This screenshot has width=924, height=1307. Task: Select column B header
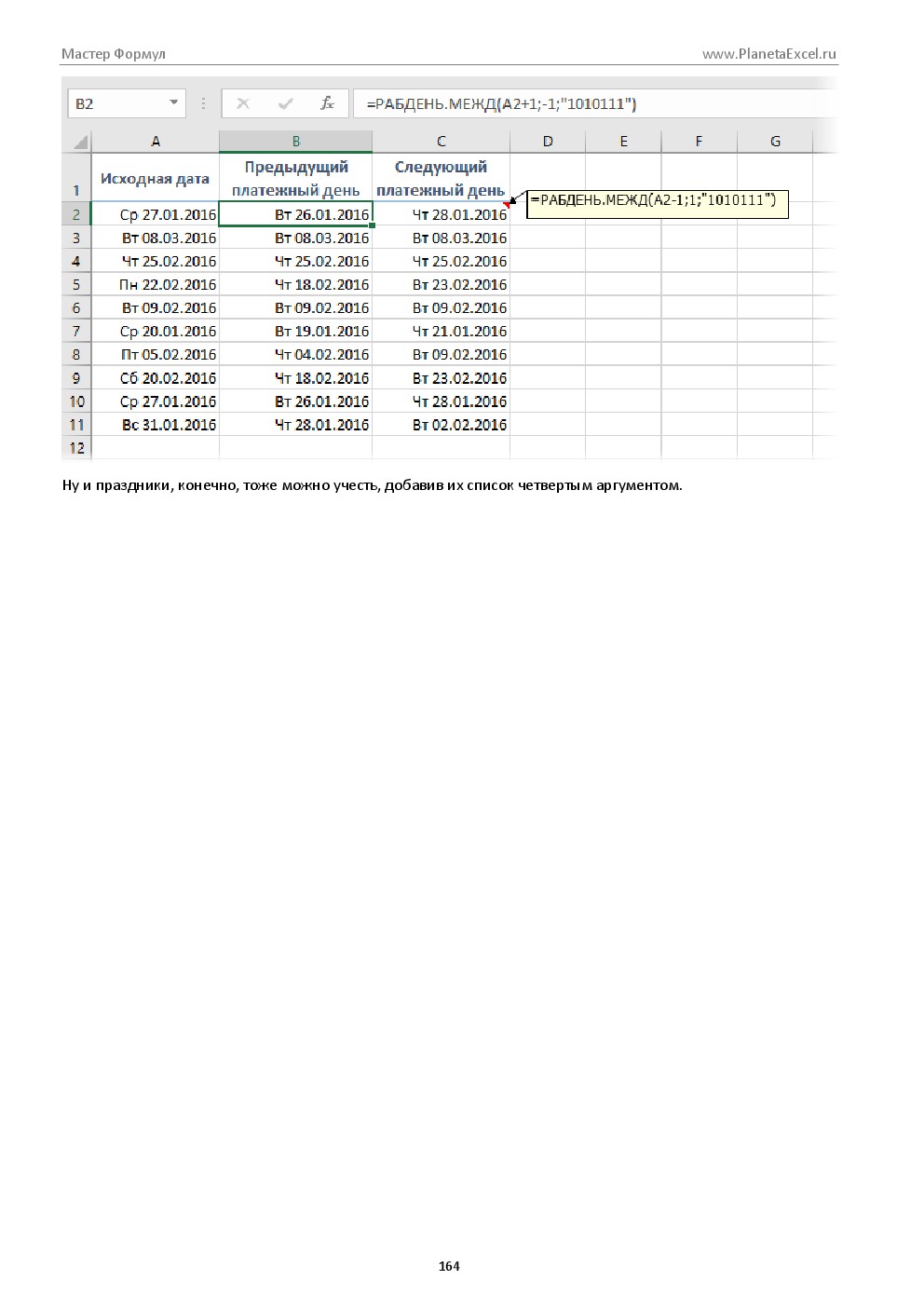tap(296, 142)
